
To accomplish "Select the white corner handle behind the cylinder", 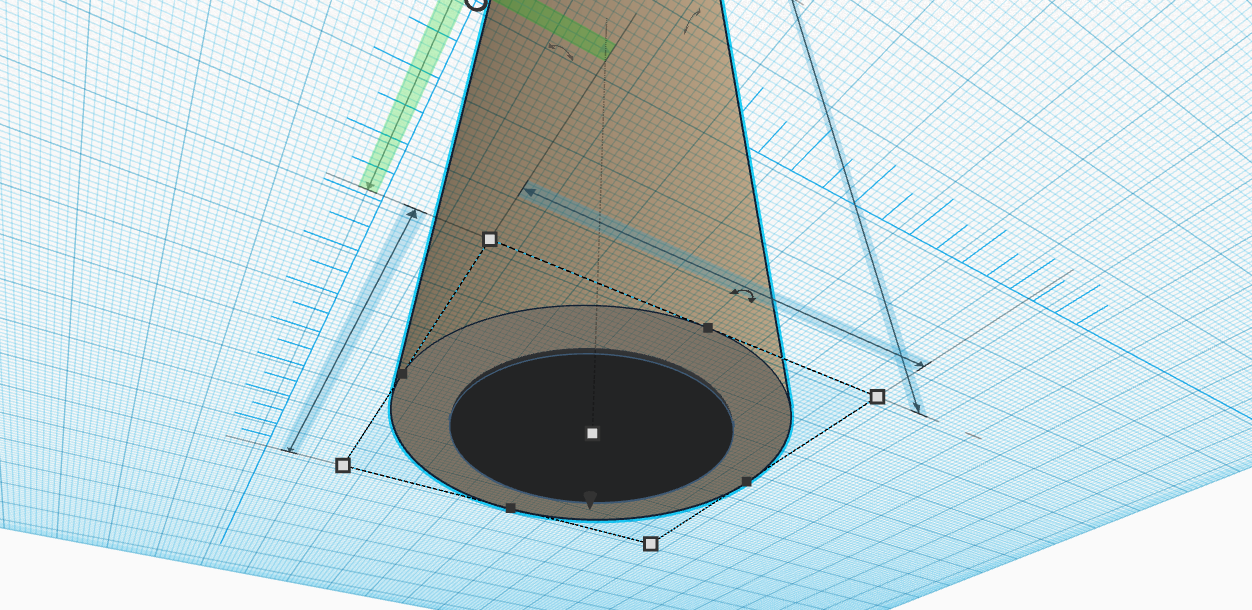I will point(490,239).
